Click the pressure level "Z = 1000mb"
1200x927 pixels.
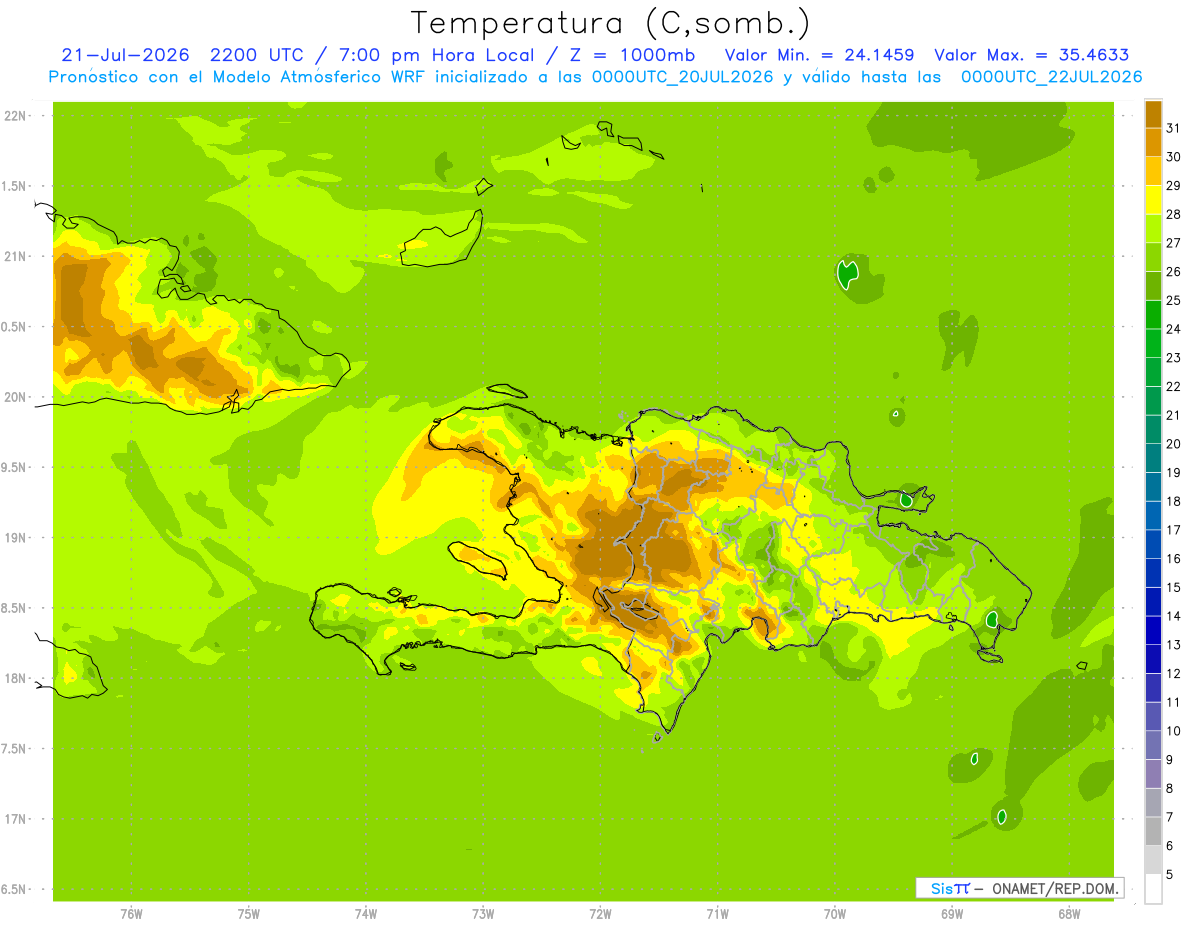point(632,55)
